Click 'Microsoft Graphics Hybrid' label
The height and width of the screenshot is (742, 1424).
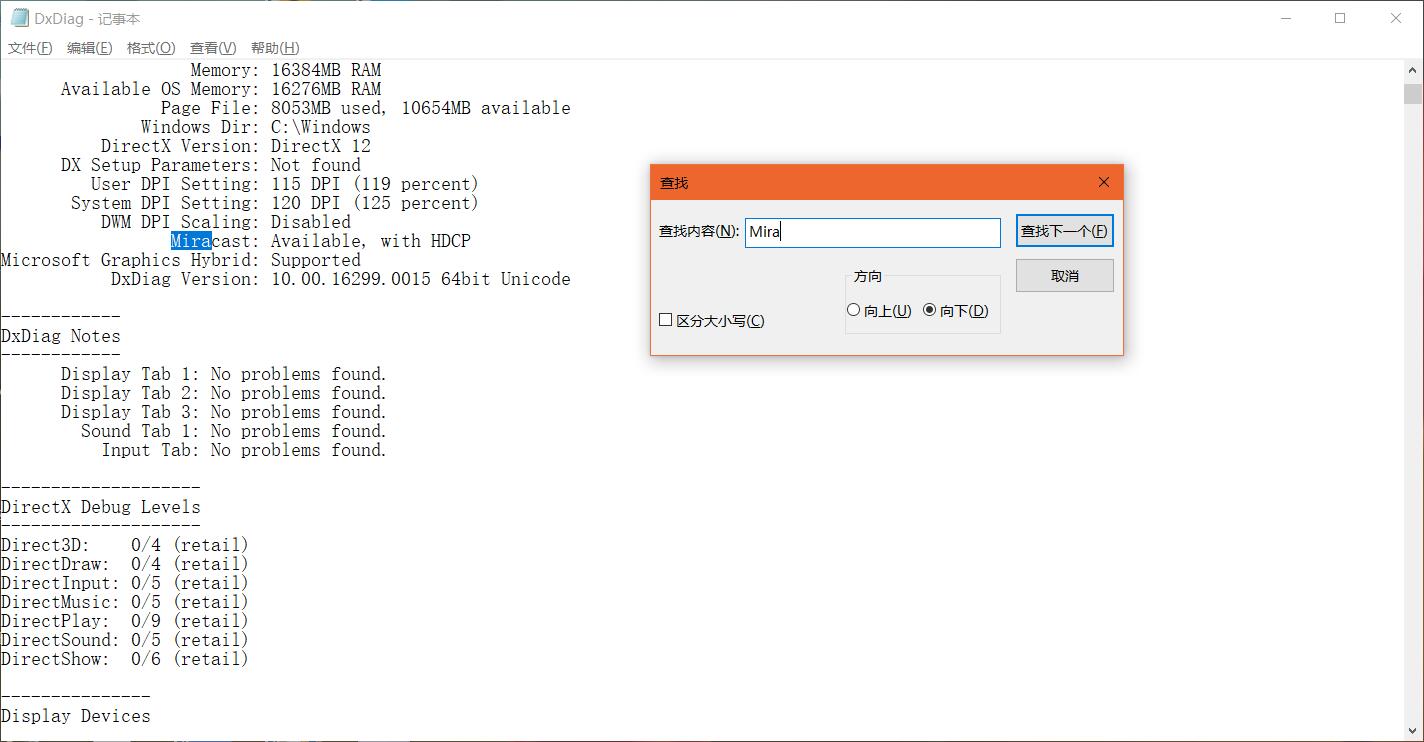pyautogui.click(x=130, y=260)
